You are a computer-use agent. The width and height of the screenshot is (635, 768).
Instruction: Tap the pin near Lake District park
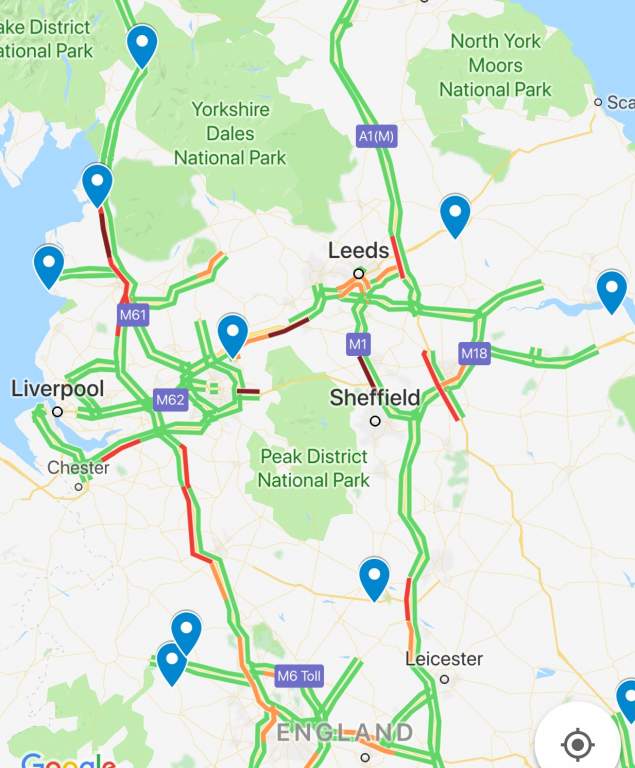pos(142,47)
